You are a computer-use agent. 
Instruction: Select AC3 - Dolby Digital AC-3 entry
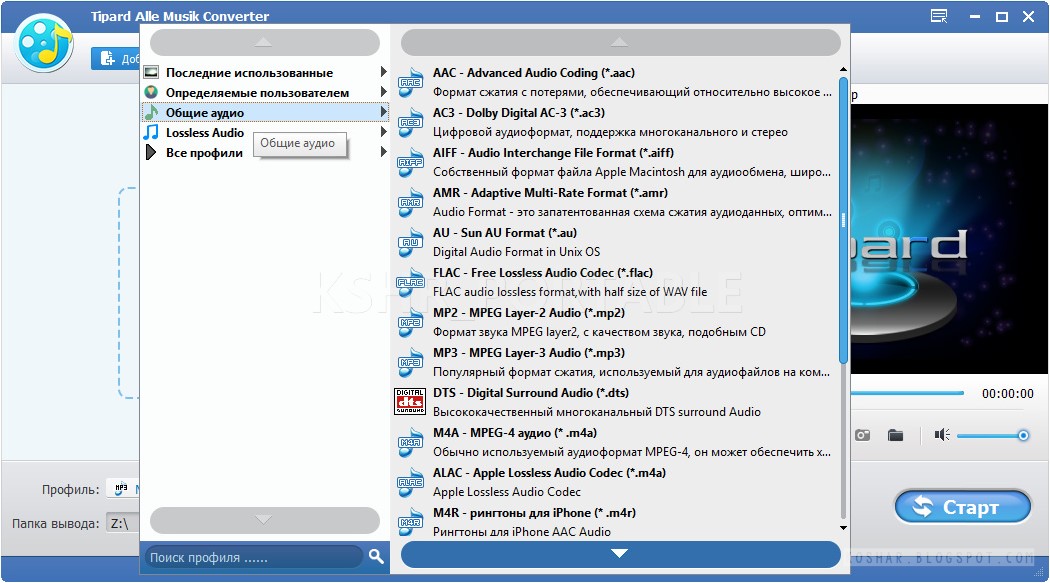click(615, 122)
